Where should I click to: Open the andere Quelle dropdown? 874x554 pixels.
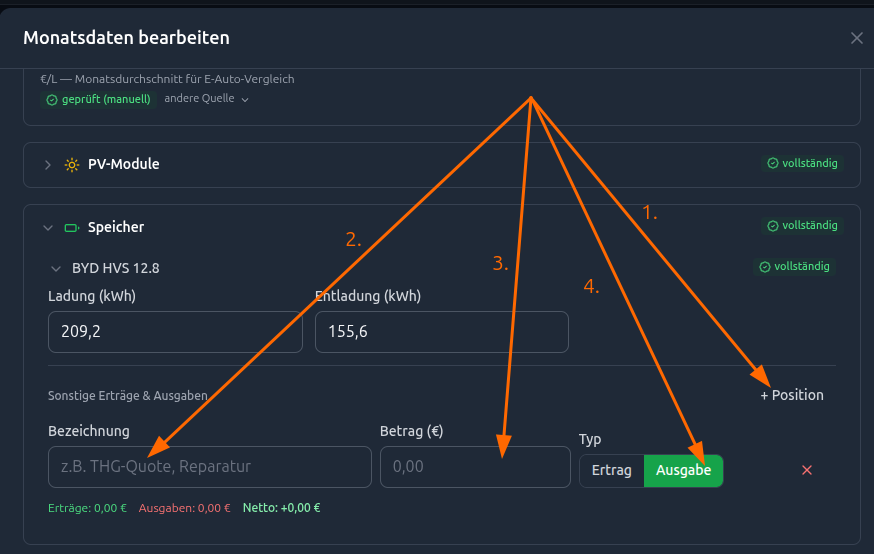206,99
